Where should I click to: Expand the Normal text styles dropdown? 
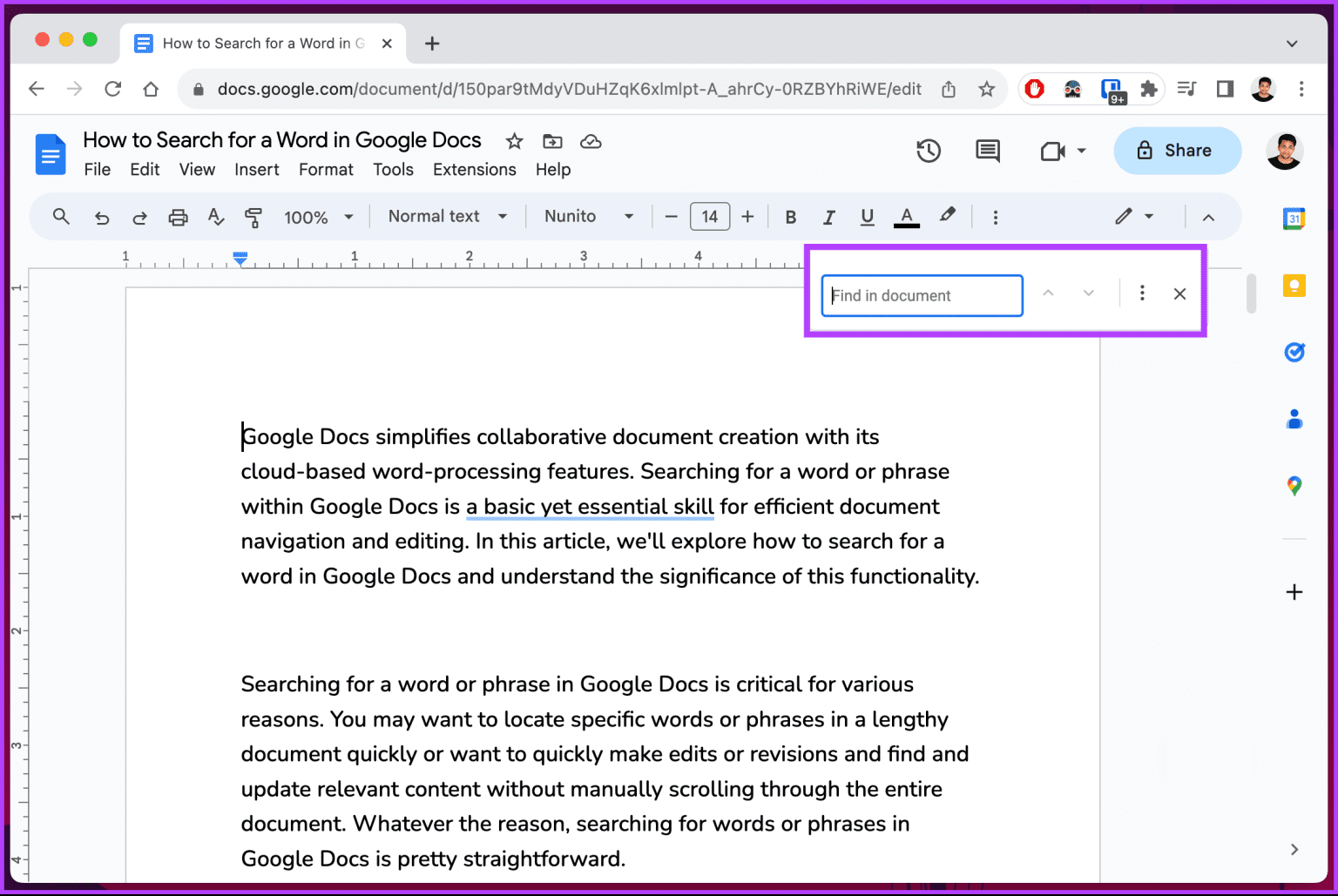pos(447,216)
